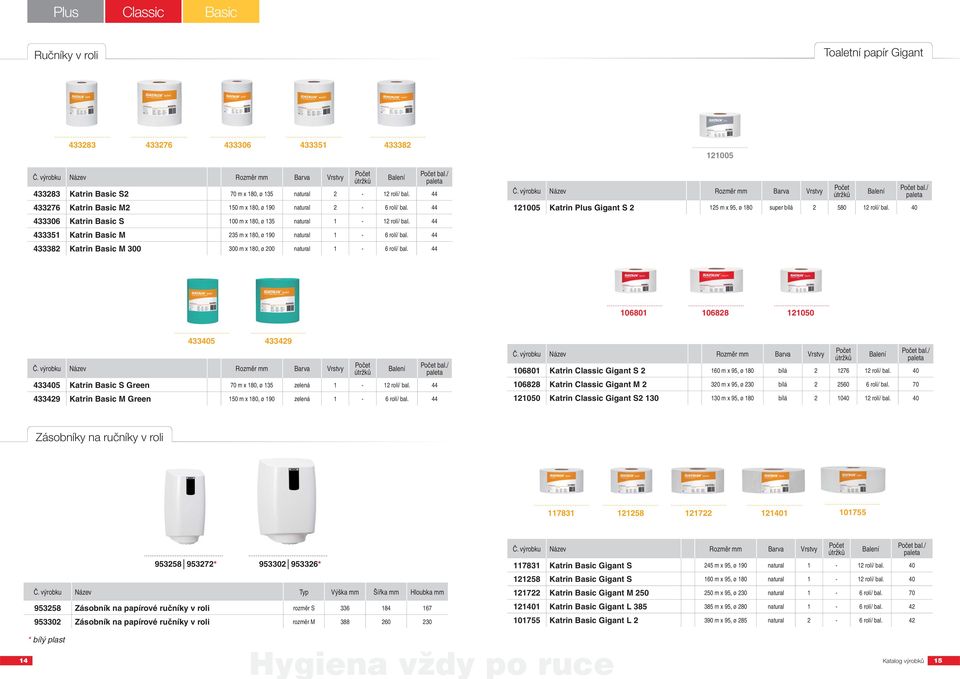Open the Toaletní papír Gigant section tab

[873, 53]
